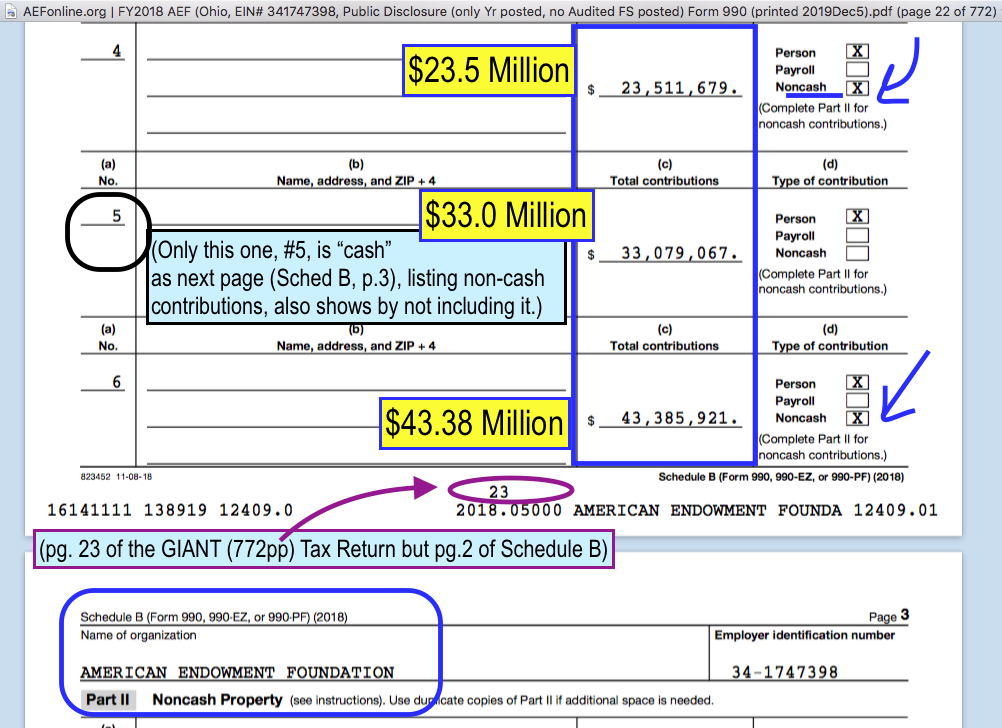
Task: Select the yellow $43.38 Million label
Action: (474, 423)
